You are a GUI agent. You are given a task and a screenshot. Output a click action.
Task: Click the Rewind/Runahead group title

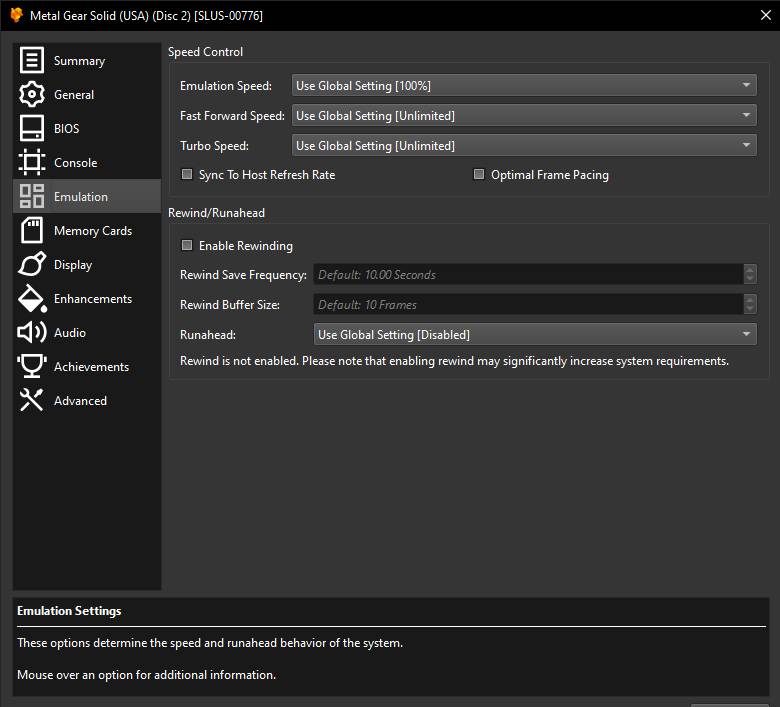[x=216, y=213]
